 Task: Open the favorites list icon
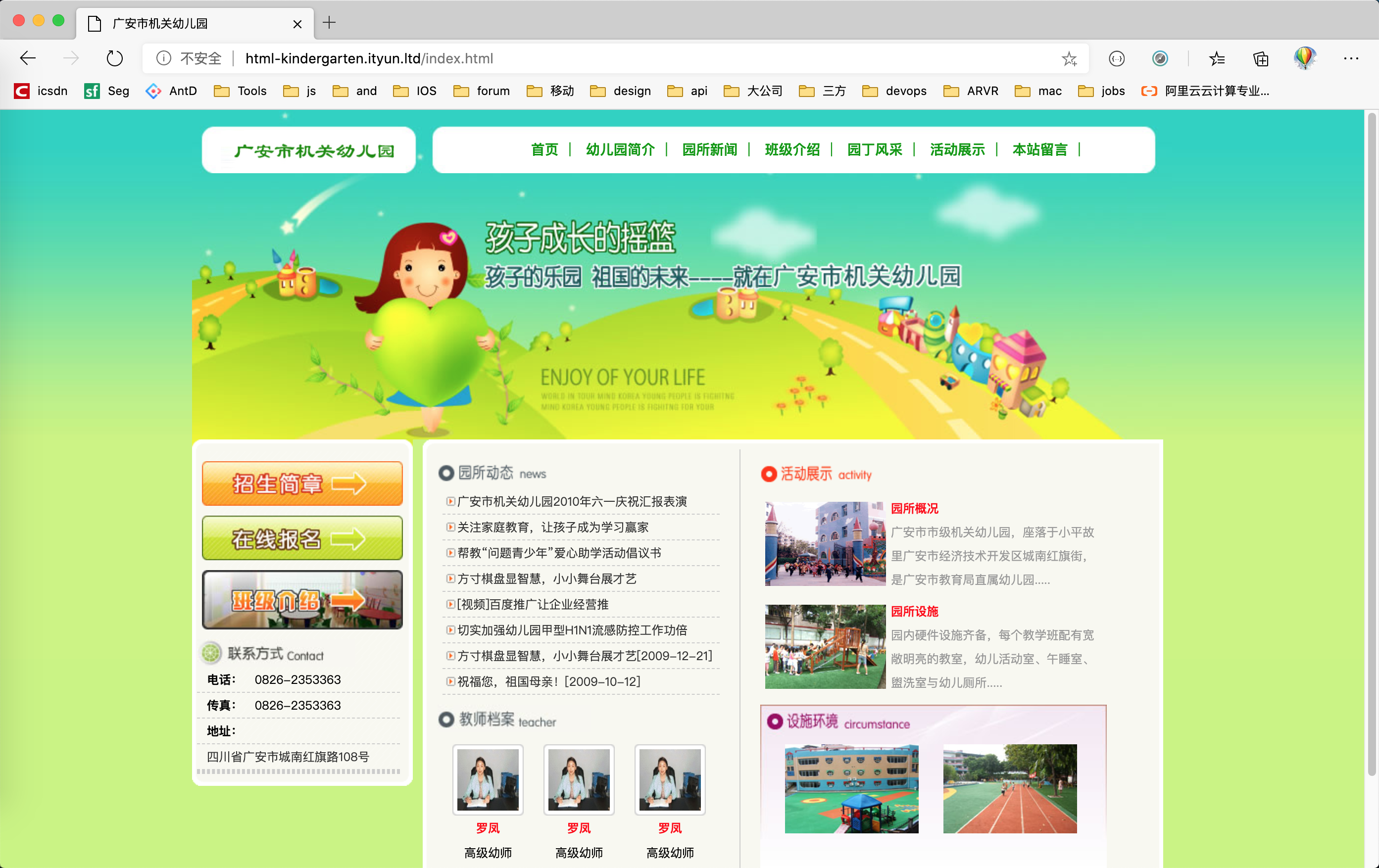[1216, 58]
